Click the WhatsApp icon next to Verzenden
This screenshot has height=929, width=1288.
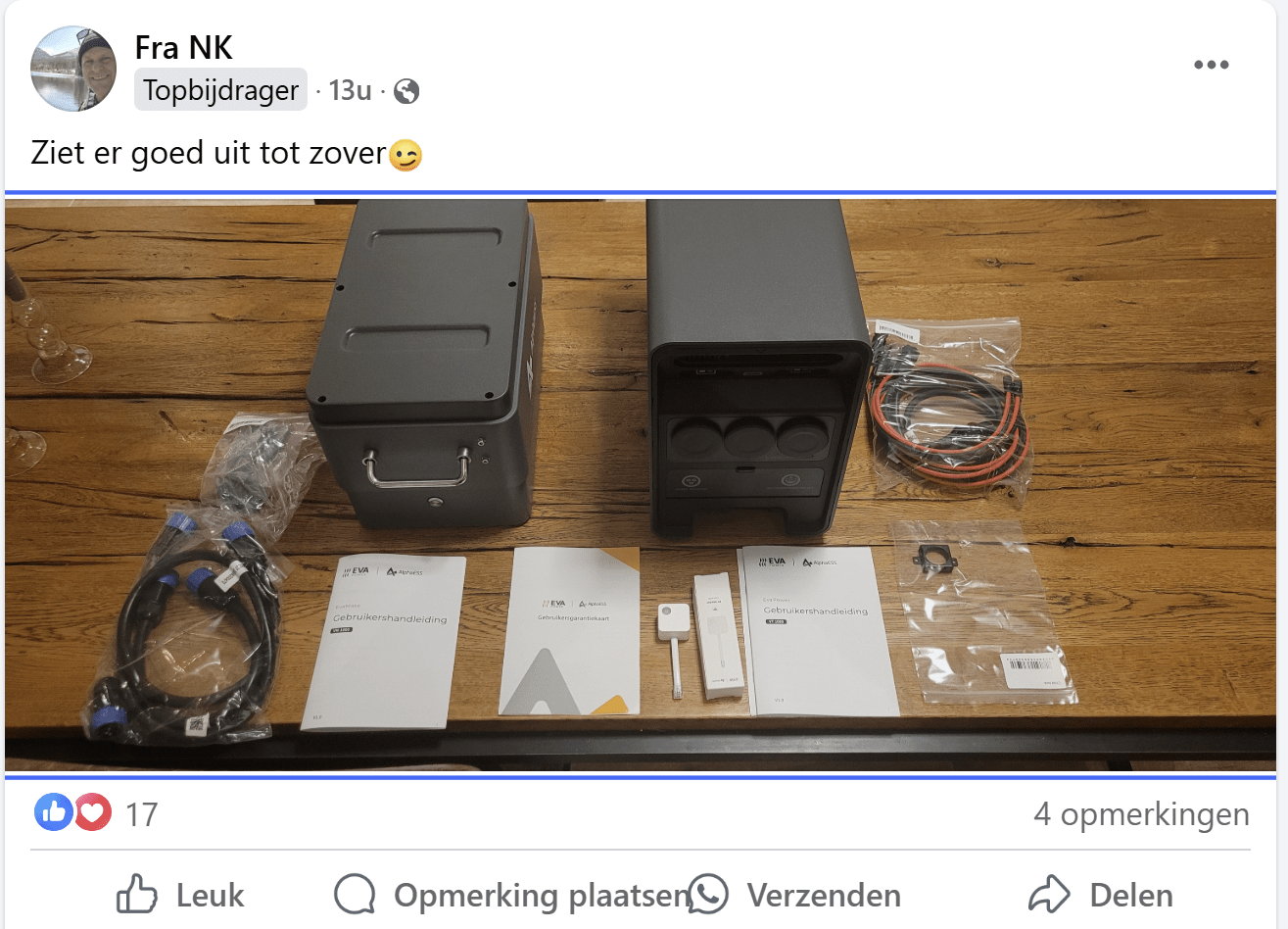(708, 895)
